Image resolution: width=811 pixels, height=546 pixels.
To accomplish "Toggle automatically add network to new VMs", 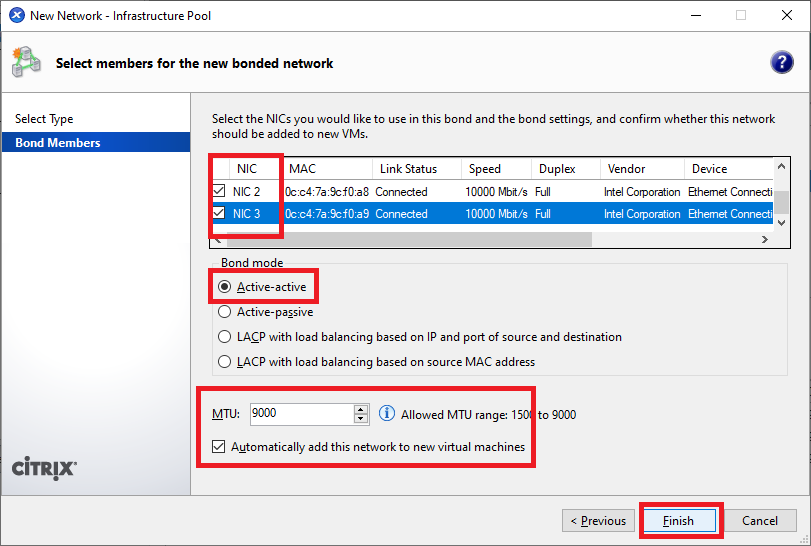I will click(x=219, y=447).
